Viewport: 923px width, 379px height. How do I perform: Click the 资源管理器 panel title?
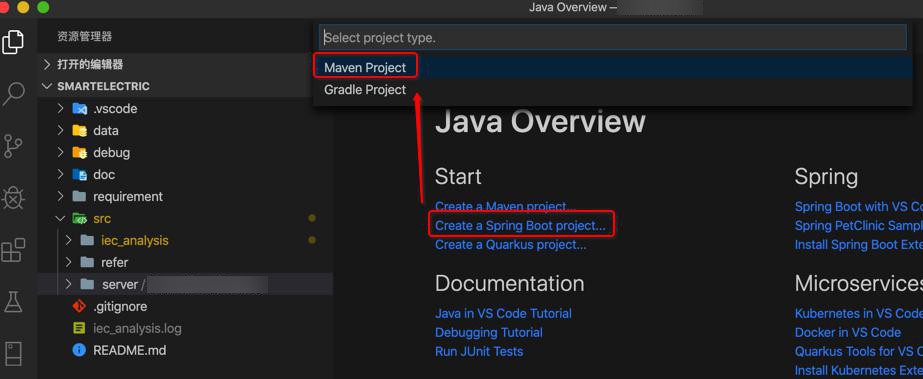pos(85,36)
